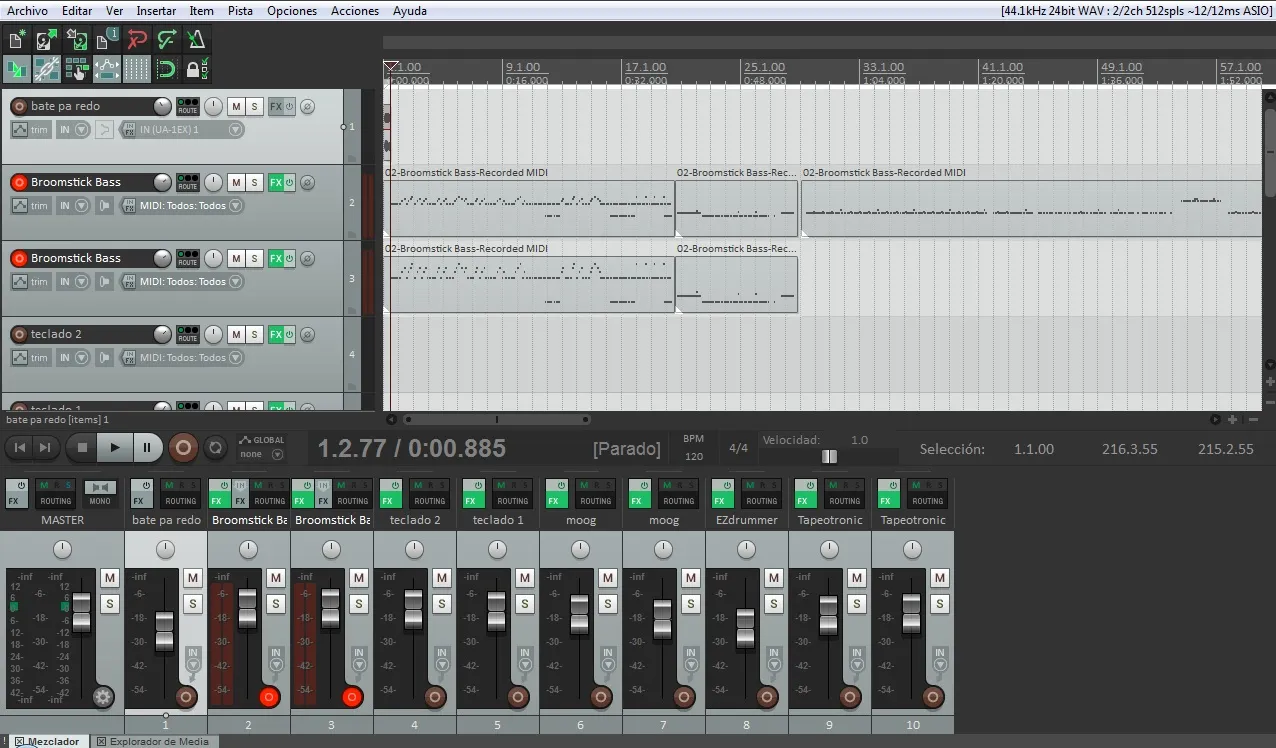Toggle the repeat loop button
Screen dimensions: 1276x748
(x=214, y=448)
